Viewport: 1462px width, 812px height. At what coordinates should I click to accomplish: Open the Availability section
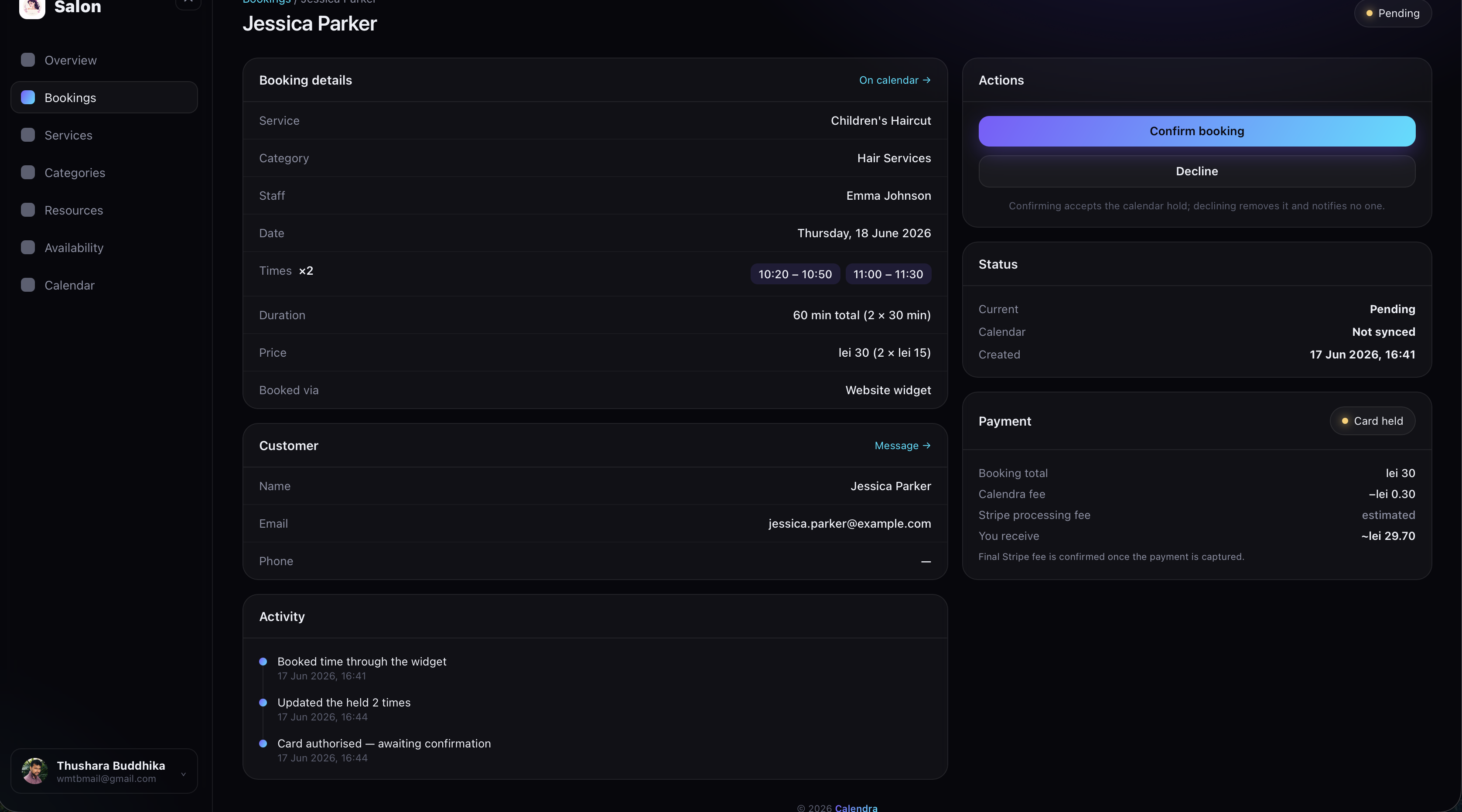104,247
